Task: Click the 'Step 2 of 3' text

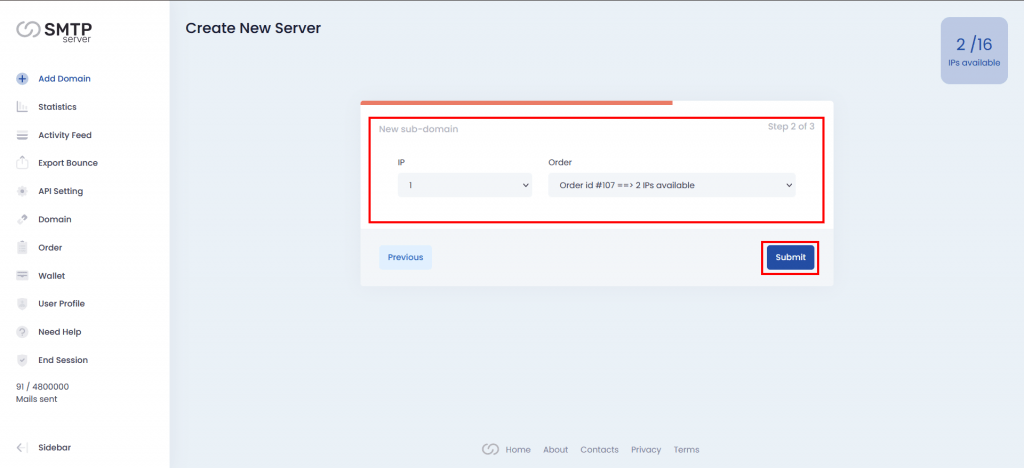Action: point(791,127)
